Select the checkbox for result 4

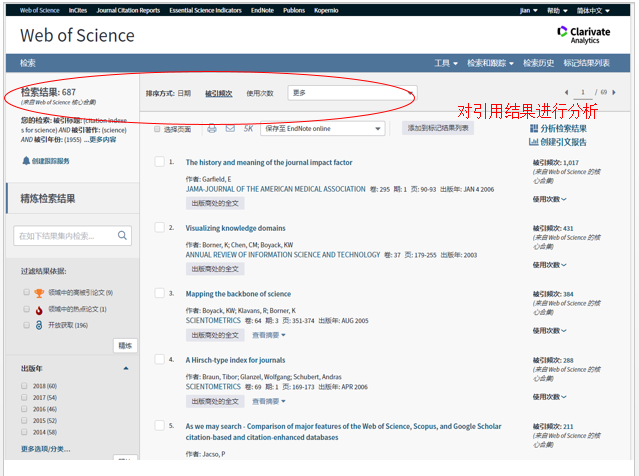[159, 359]
